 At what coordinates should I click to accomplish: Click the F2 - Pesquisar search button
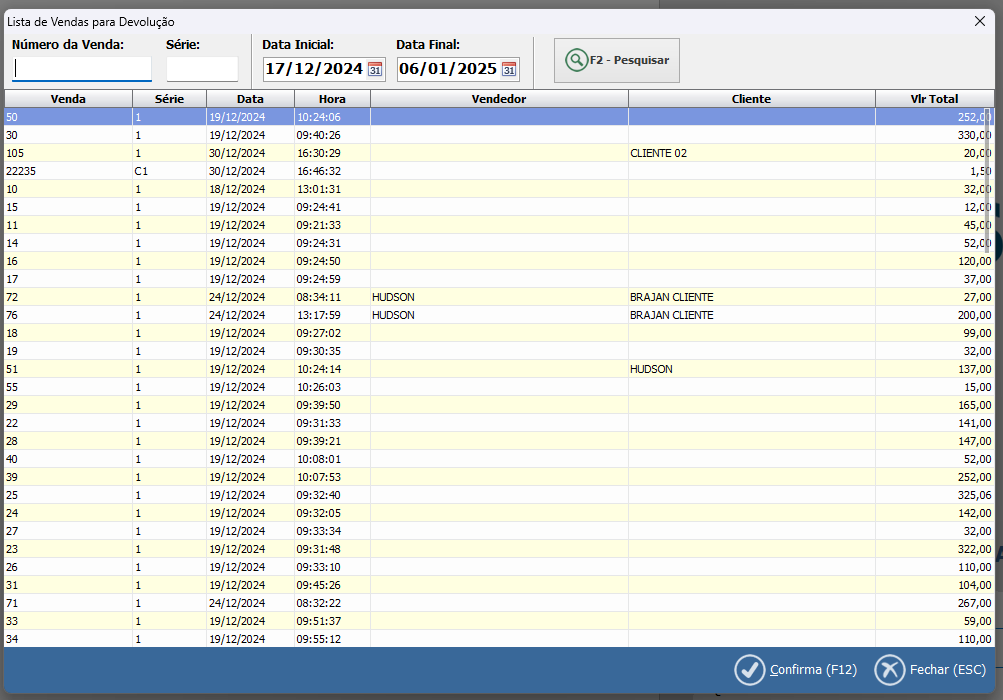coord(617,60)
